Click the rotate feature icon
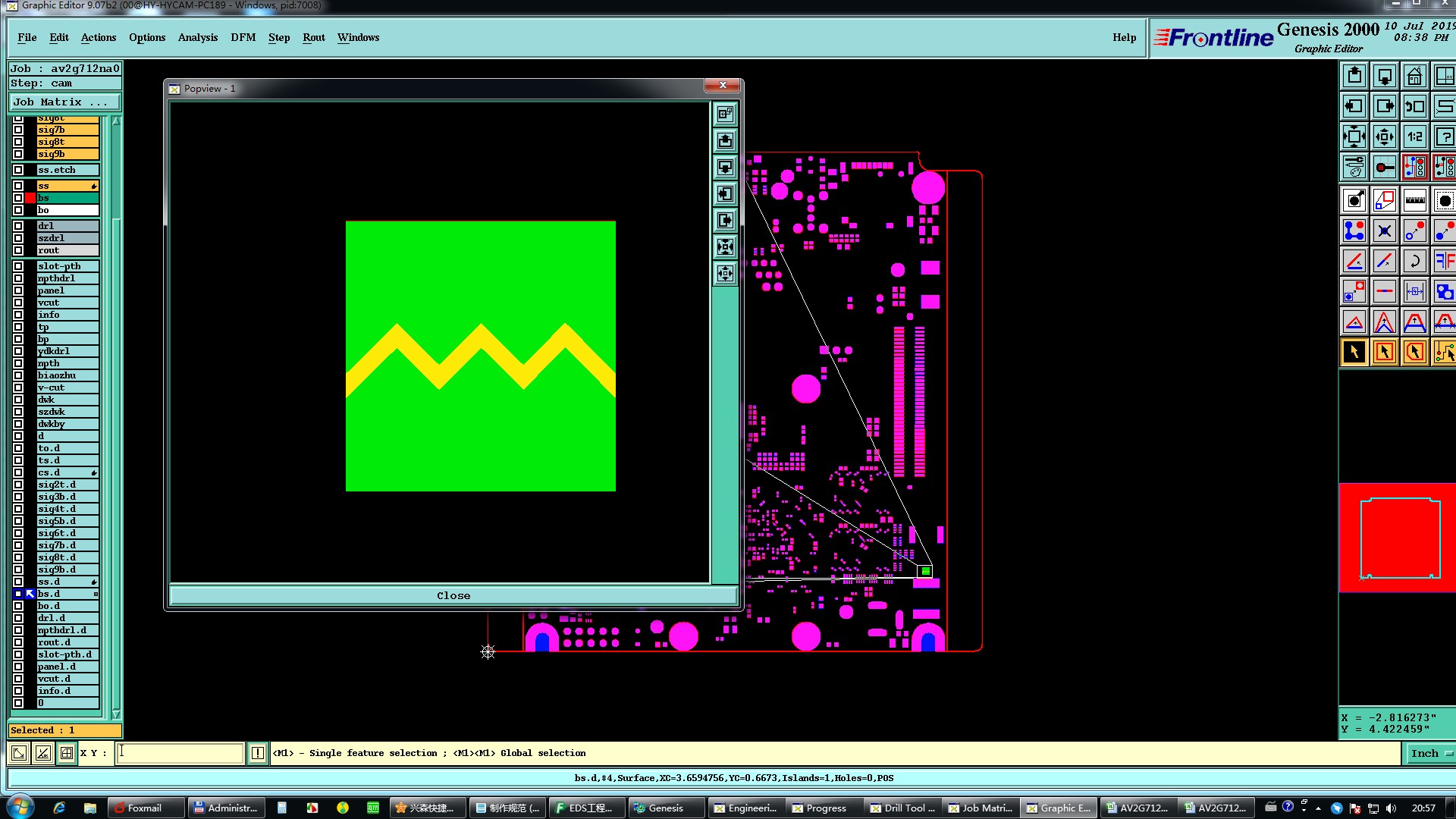This screenshot has height=819, width=1456. tap(1414, 262)
